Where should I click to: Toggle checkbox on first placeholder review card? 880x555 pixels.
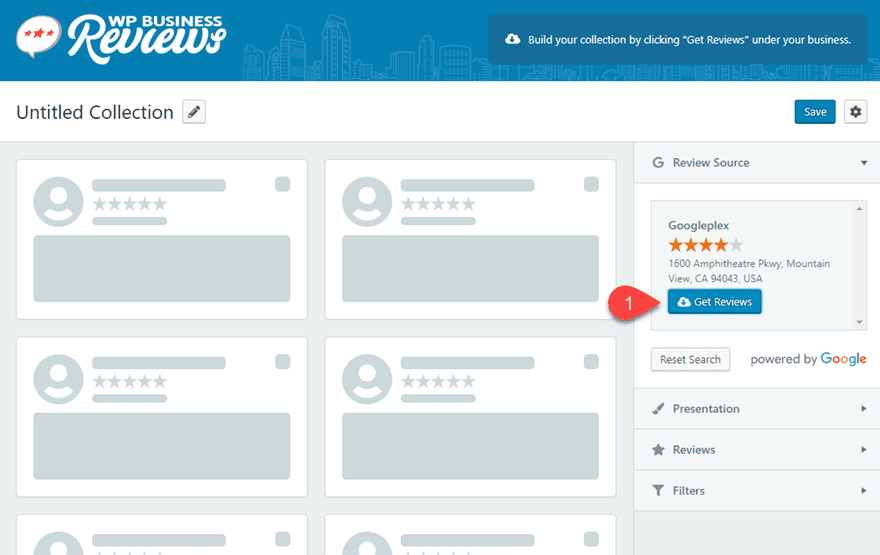pyautogui.click(x=282, y=184)
